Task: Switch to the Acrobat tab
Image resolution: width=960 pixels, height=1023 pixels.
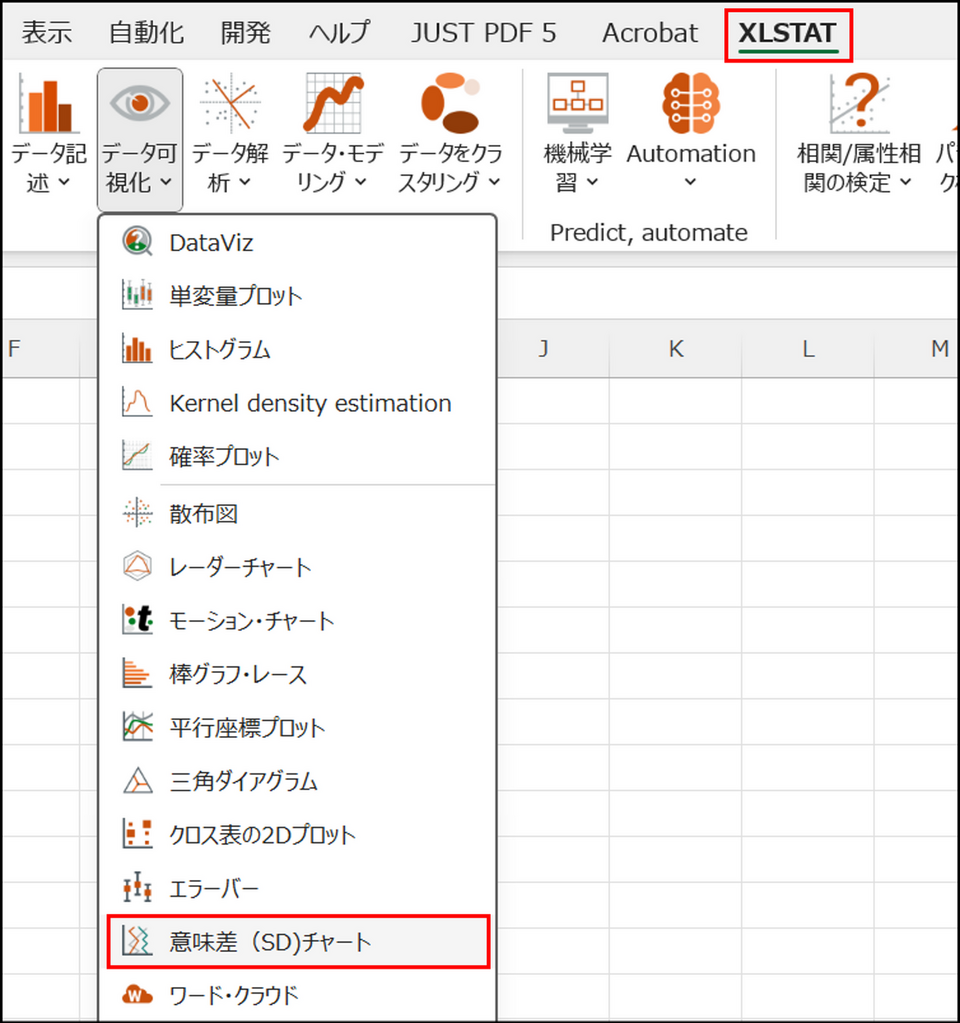Action: coord(649,33)
